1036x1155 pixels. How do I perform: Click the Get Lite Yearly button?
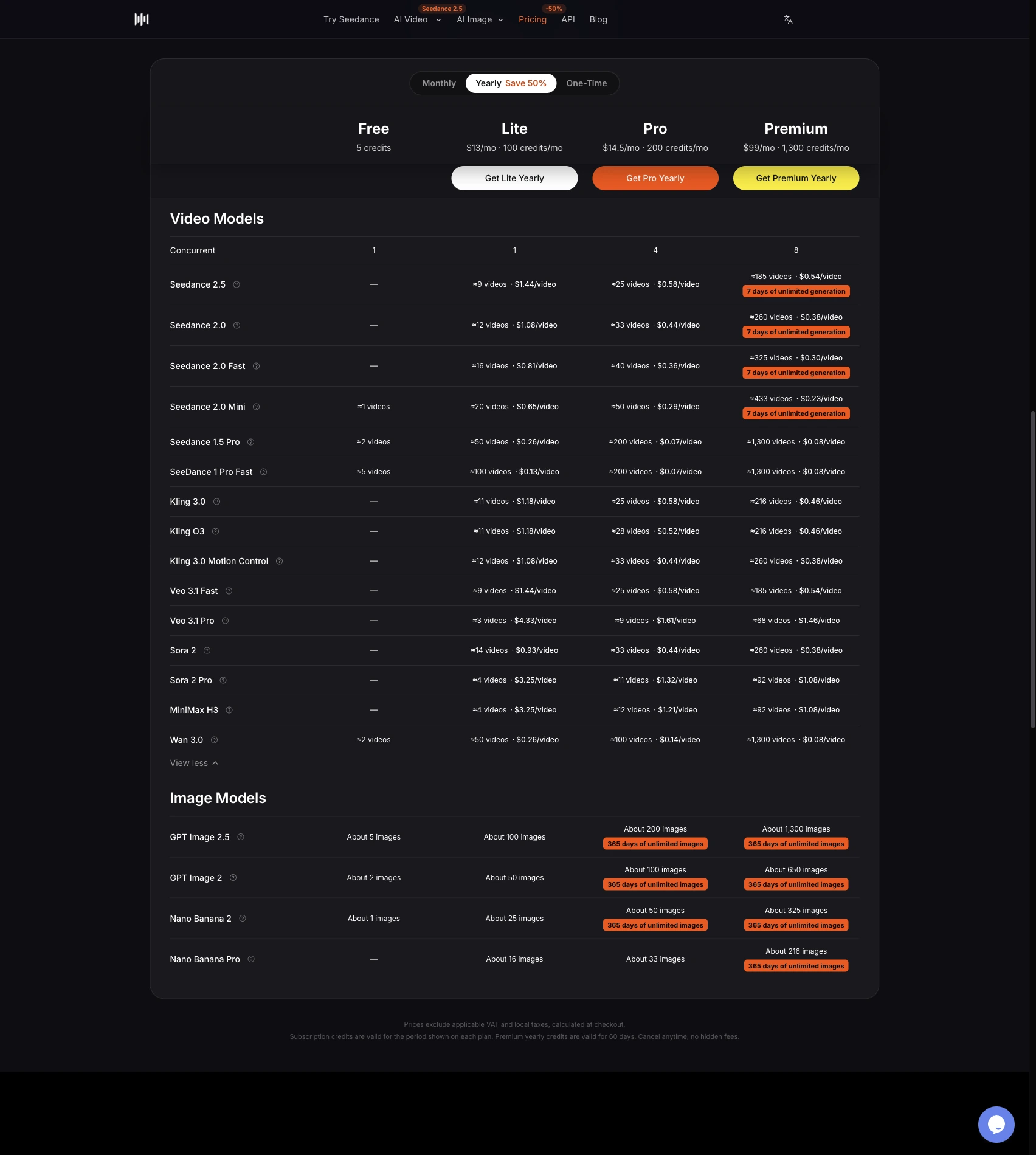[x=514, y=178]
